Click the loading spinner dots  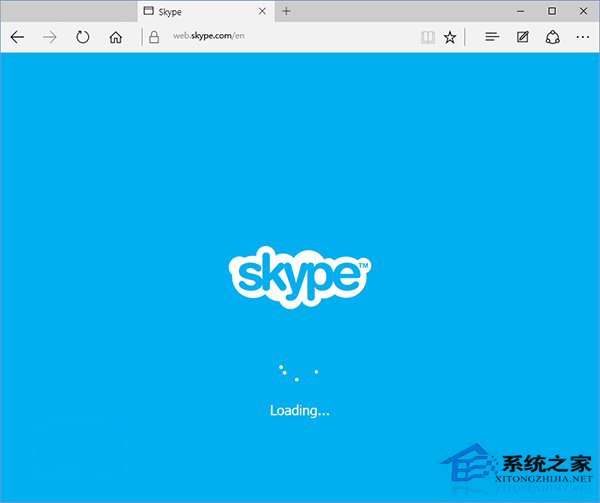297,372
